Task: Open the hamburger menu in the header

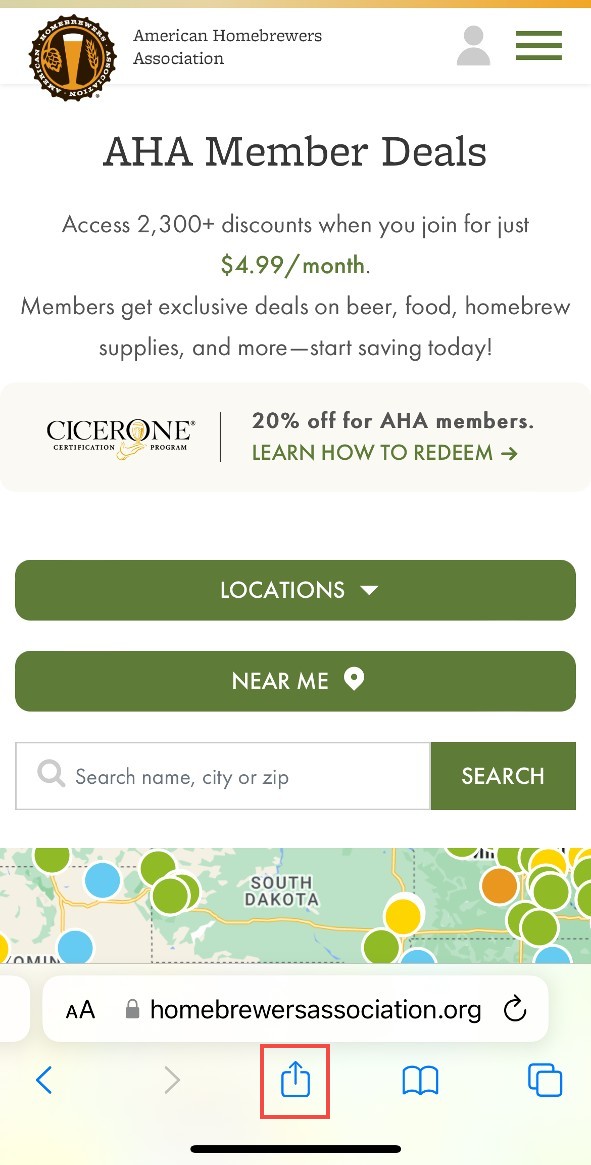Action: pyautogui.click(x=539, y=45)
